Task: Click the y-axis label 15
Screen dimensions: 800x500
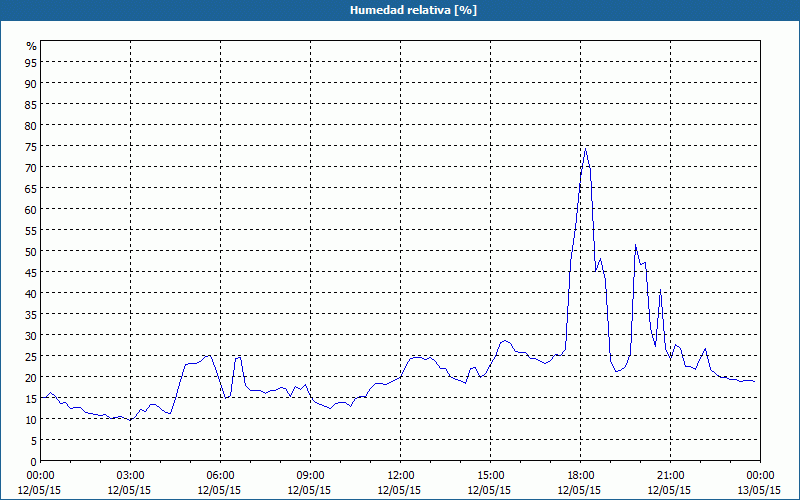Action: pos(31,398)
